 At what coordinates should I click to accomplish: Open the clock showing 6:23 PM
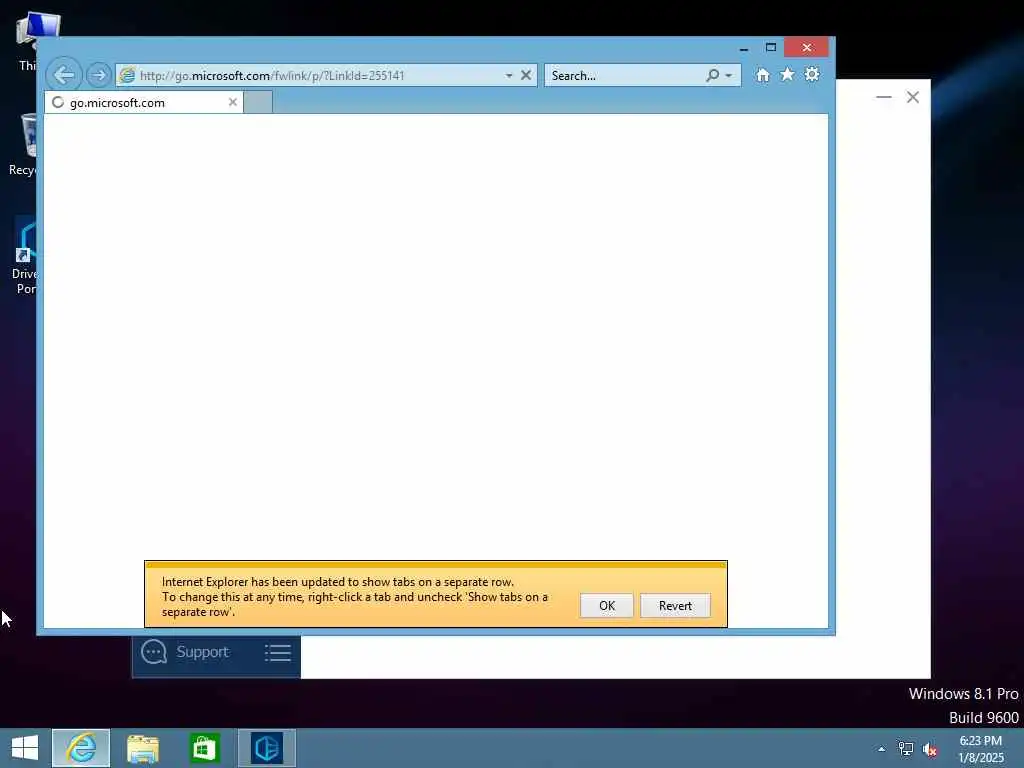tap(980, 749)
